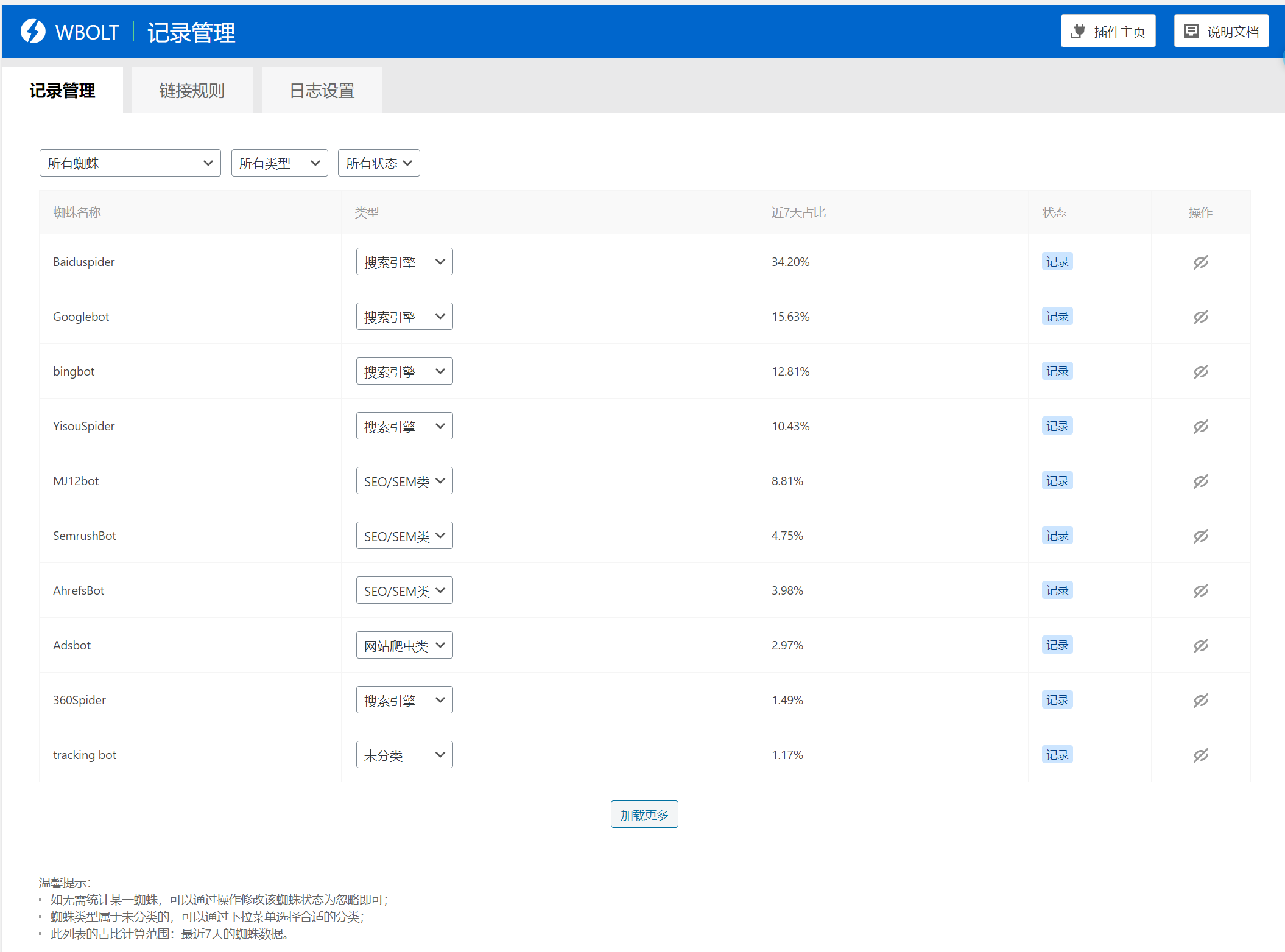This screenshot has width=1285, height=952.
Task: Toggle the ignore eye icon for YisouSpider
Action: (x=1200, y=427)
